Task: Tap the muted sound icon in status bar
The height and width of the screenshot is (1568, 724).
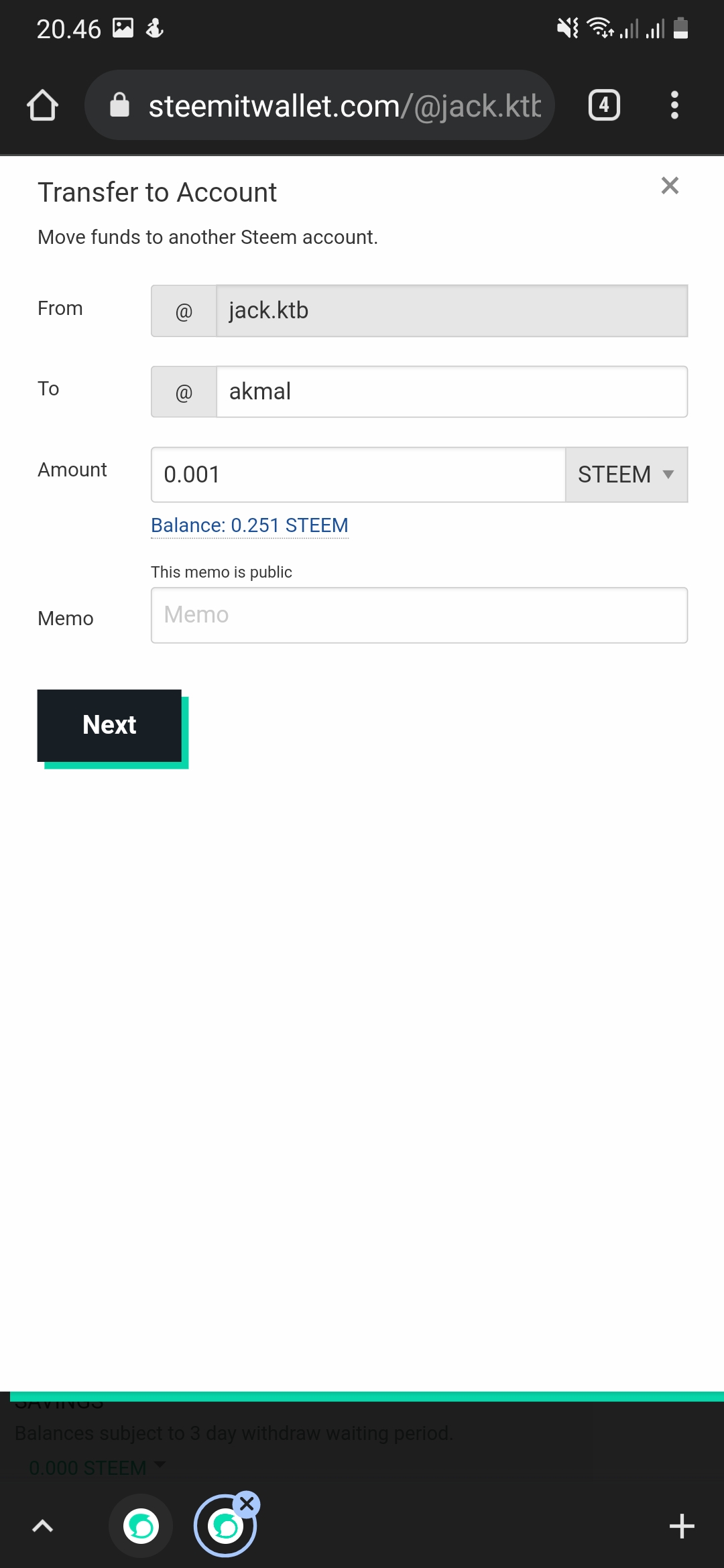Action: click(x=567, y=28)
